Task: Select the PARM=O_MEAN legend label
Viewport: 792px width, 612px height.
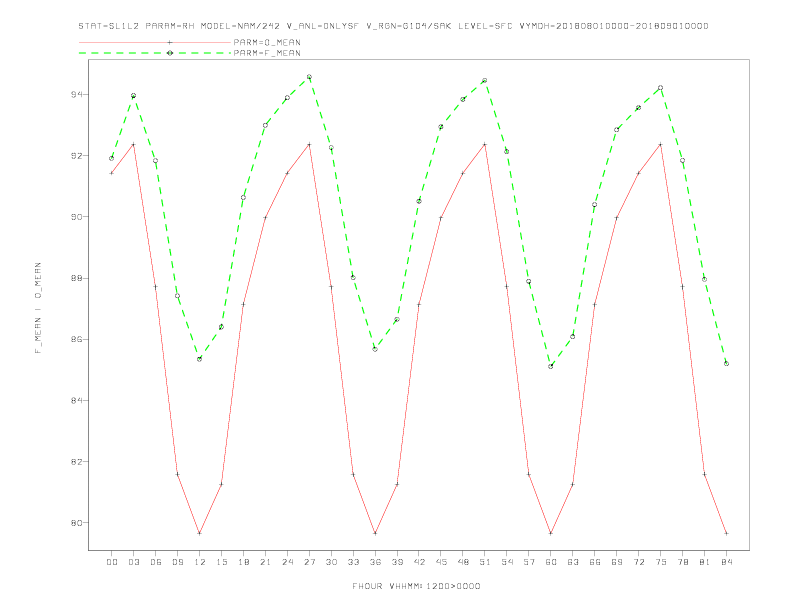Action: coord(267,42)
